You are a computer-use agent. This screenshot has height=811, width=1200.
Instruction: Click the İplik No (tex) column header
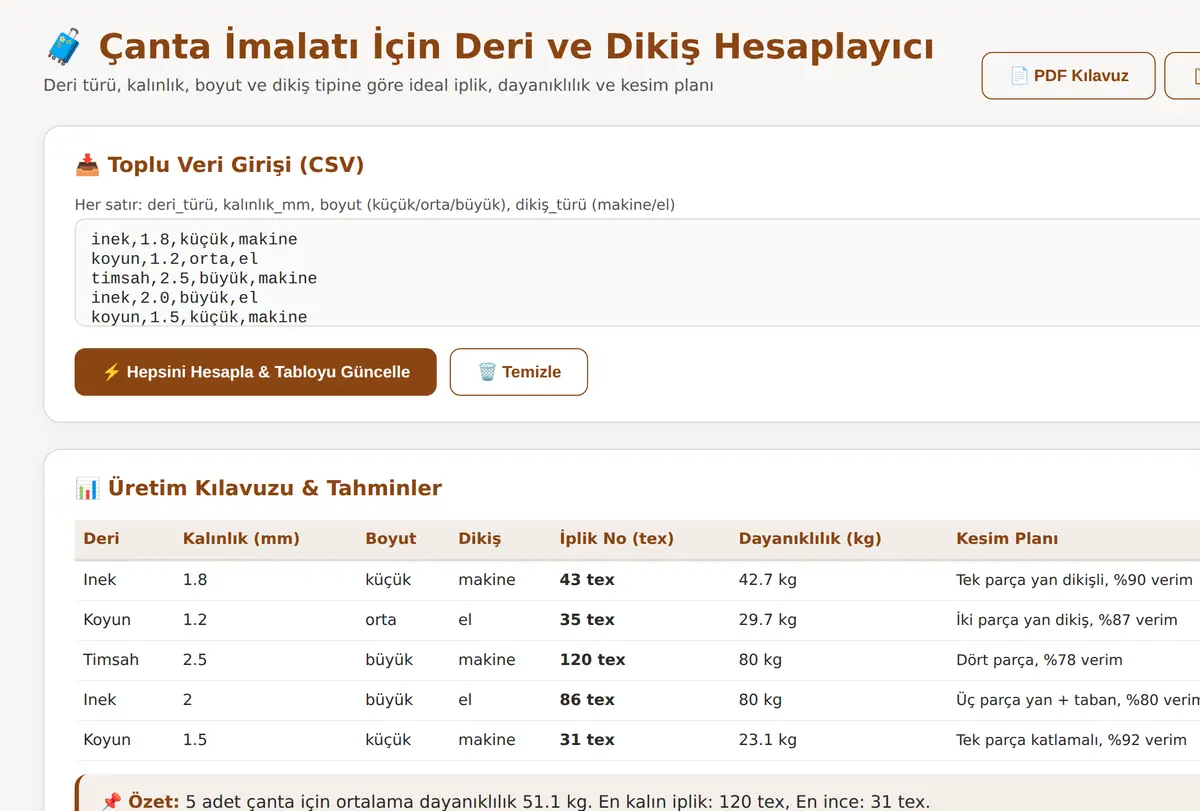tap(617, 538)
